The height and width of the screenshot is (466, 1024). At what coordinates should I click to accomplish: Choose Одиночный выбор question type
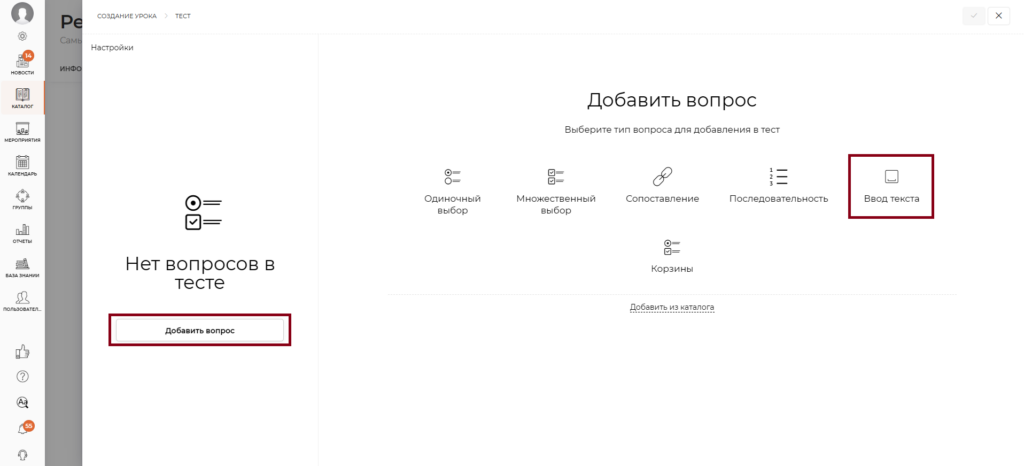[453, 191]
